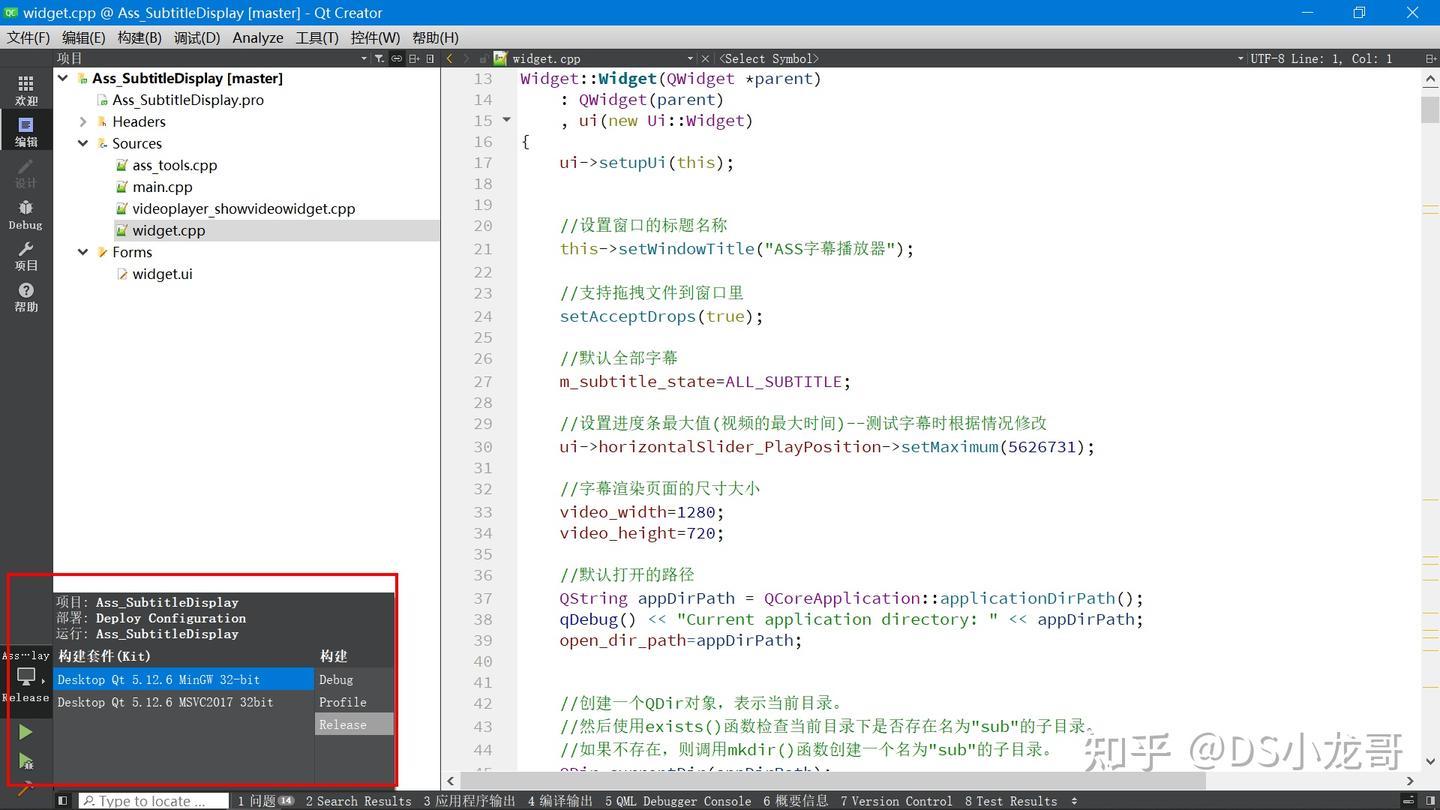
Task: Open the output panes arrow menu
Action: pos(1075,801)
